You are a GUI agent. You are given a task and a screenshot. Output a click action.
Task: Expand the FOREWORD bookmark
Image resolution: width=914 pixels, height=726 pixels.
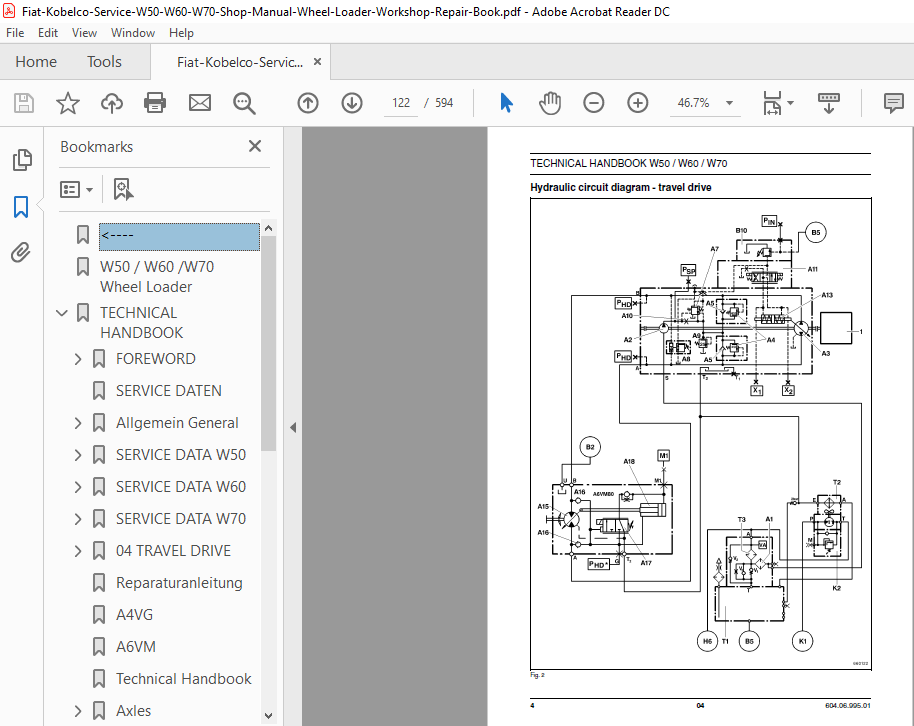click(78, 359)
